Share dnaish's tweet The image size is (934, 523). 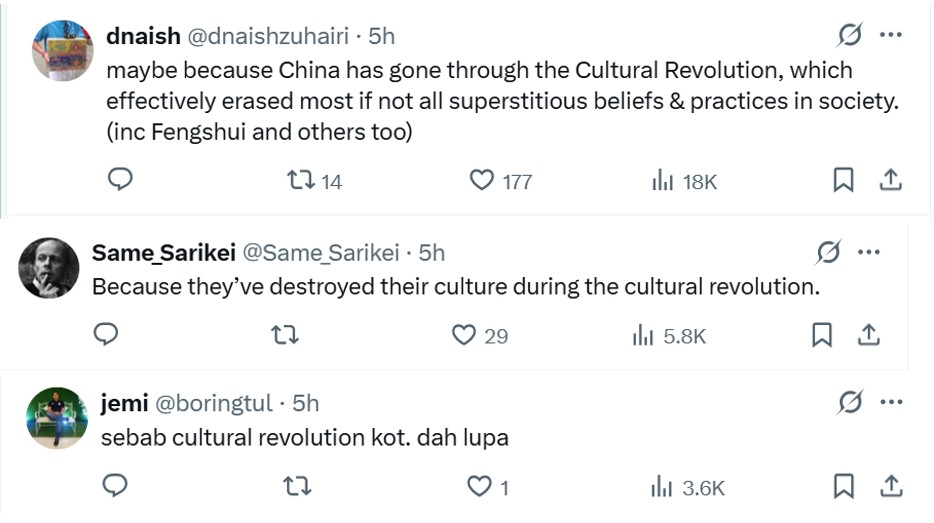[x=891, y=180]
